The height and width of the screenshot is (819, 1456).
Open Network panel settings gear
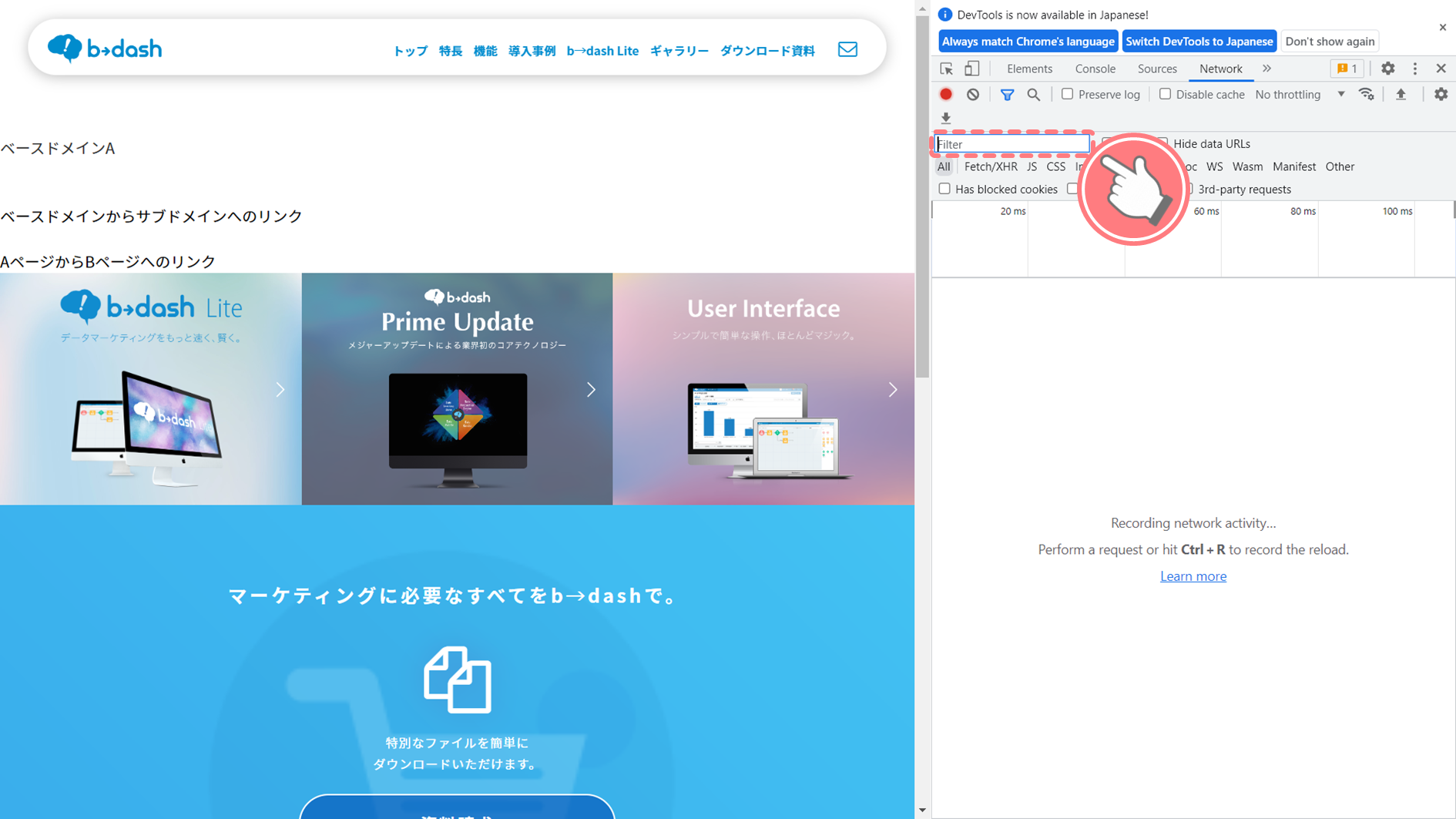(1441, 94)
